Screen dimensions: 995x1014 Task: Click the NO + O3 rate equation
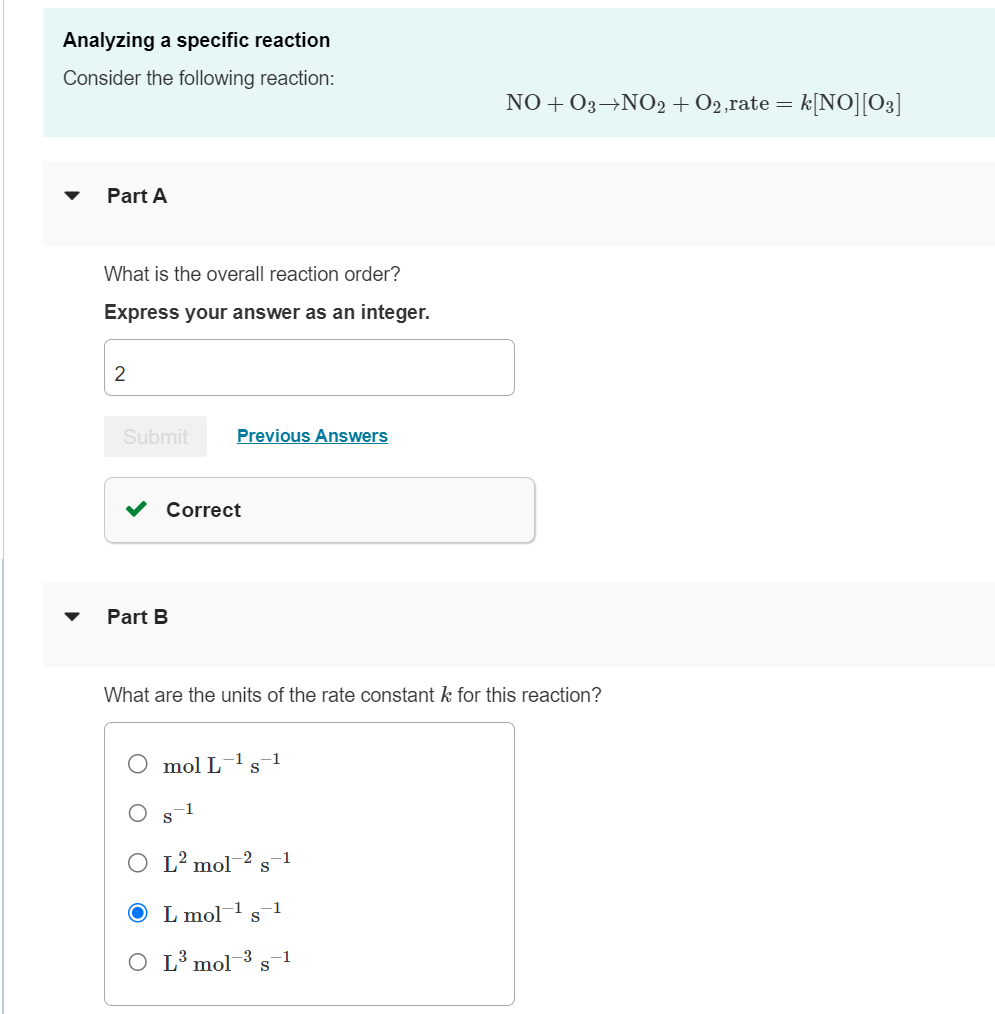click(x=704, y=103)
